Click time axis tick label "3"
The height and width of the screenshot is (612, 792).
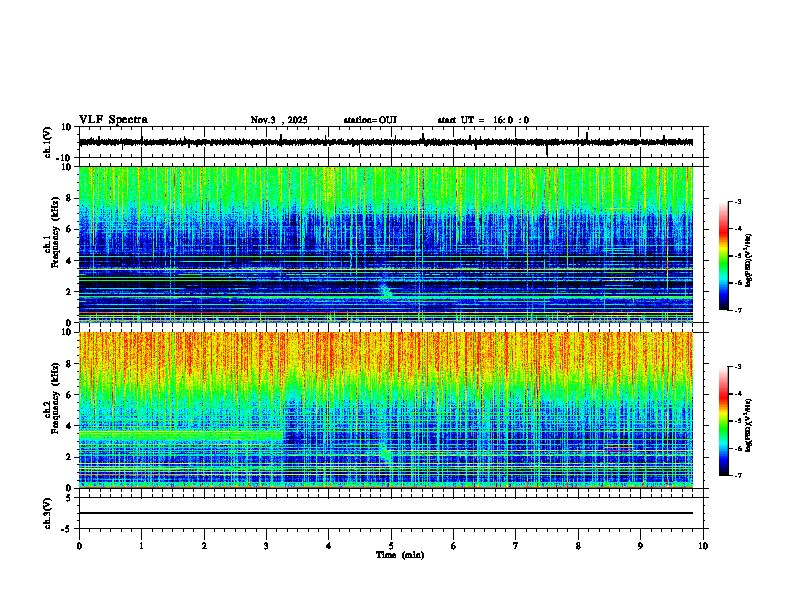266,546
